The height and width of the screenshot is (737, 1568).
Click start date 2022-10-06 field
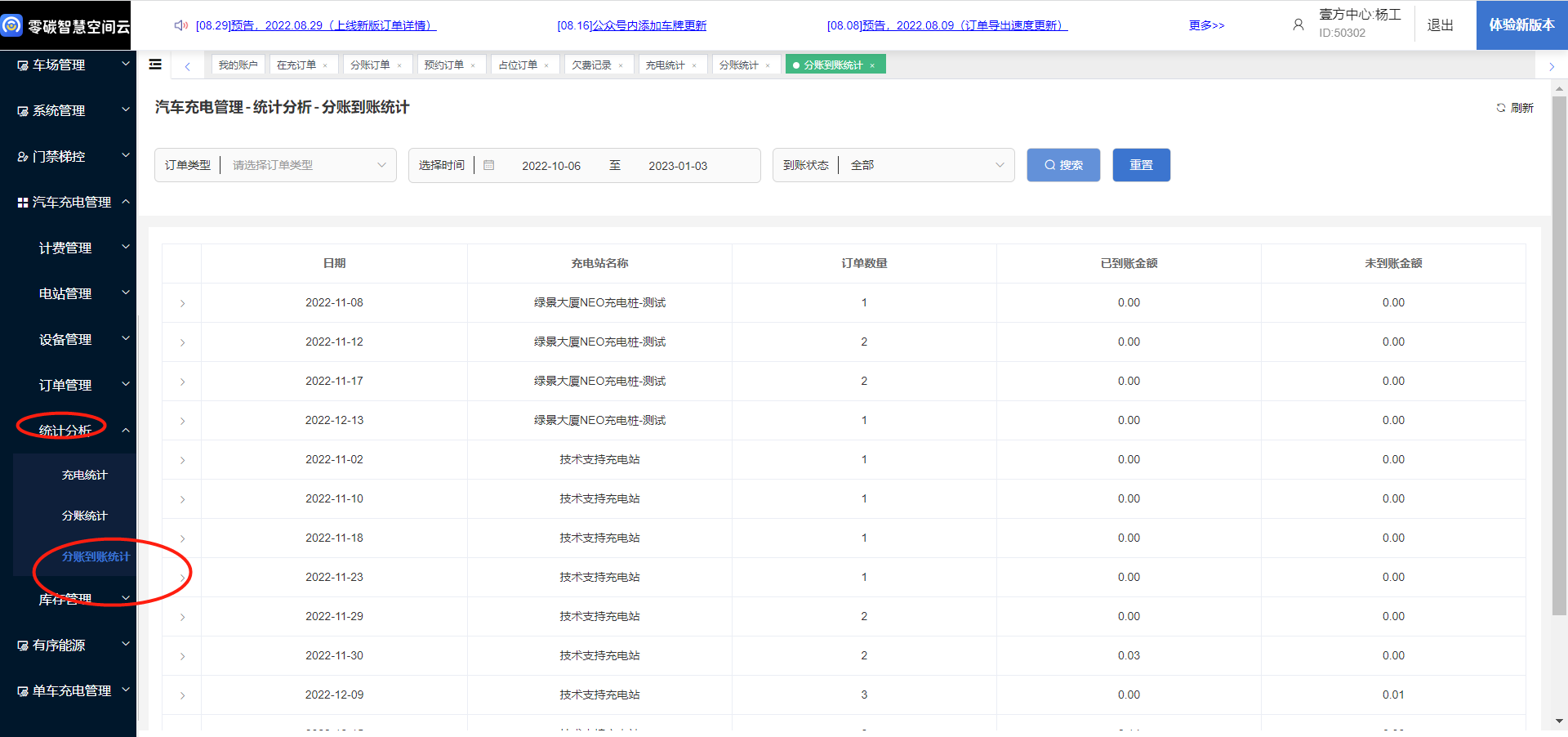(551, 166)
